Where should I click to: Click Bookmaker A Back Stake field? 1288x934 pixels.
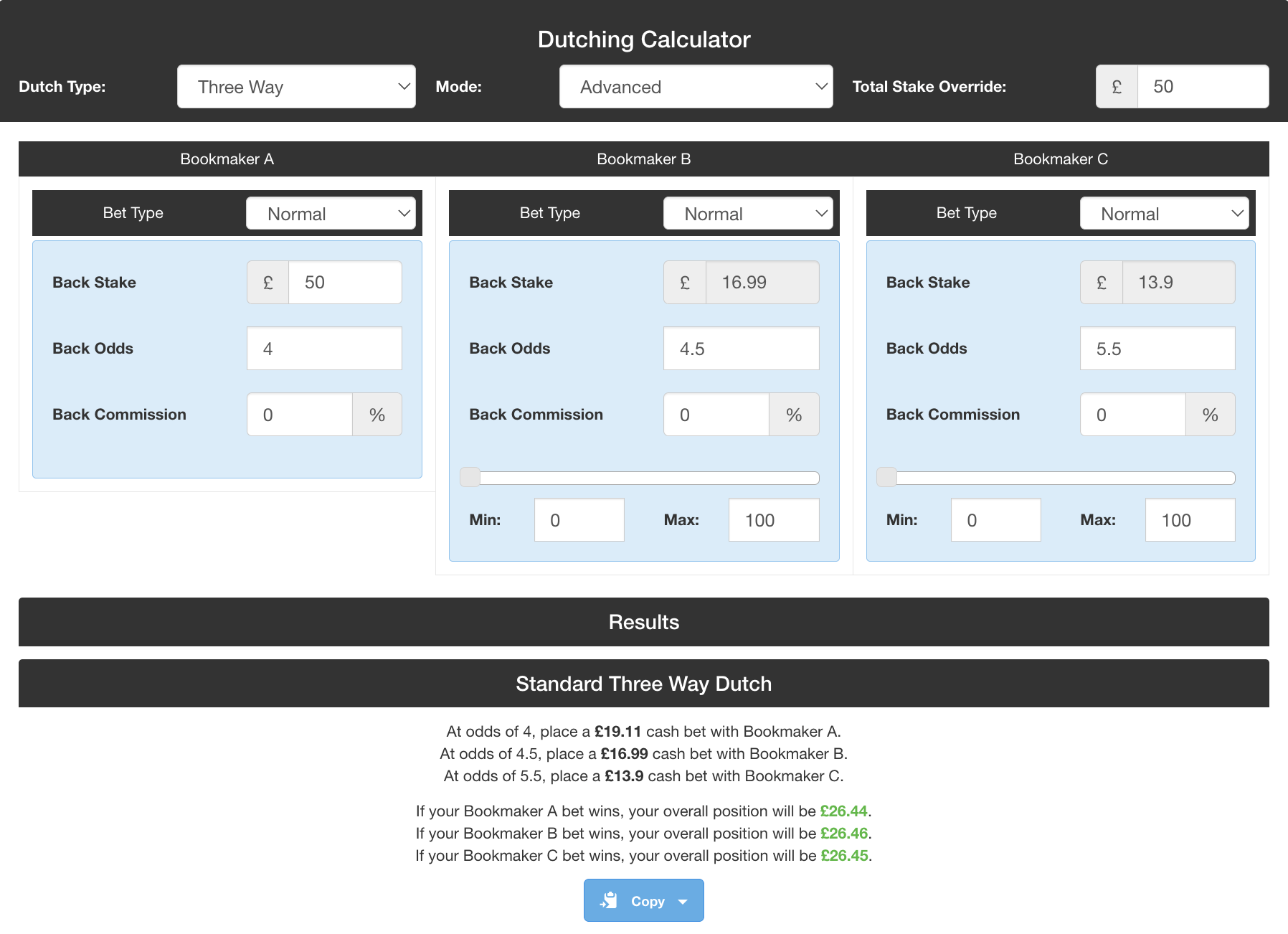coord(345,283)
